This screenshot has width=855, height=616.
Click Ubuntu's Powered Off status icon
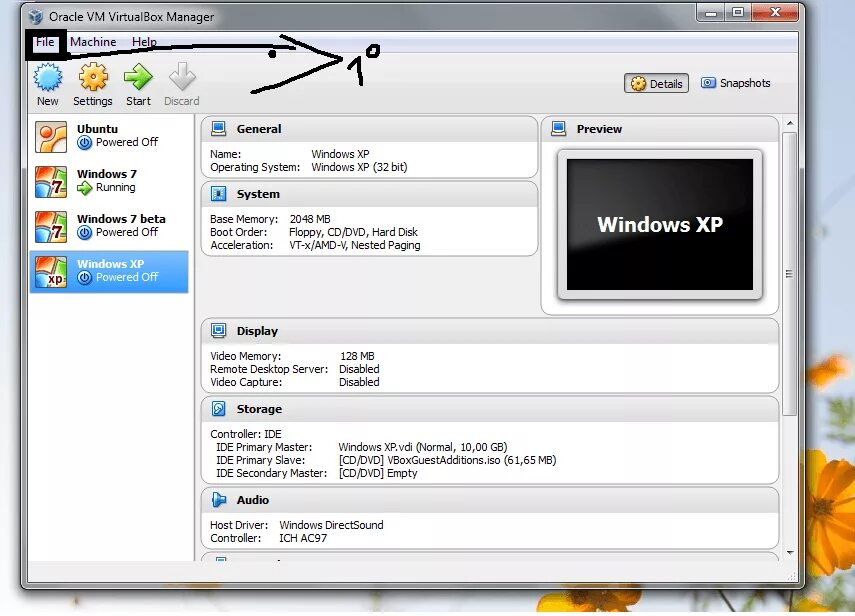(x=85, y=143)
